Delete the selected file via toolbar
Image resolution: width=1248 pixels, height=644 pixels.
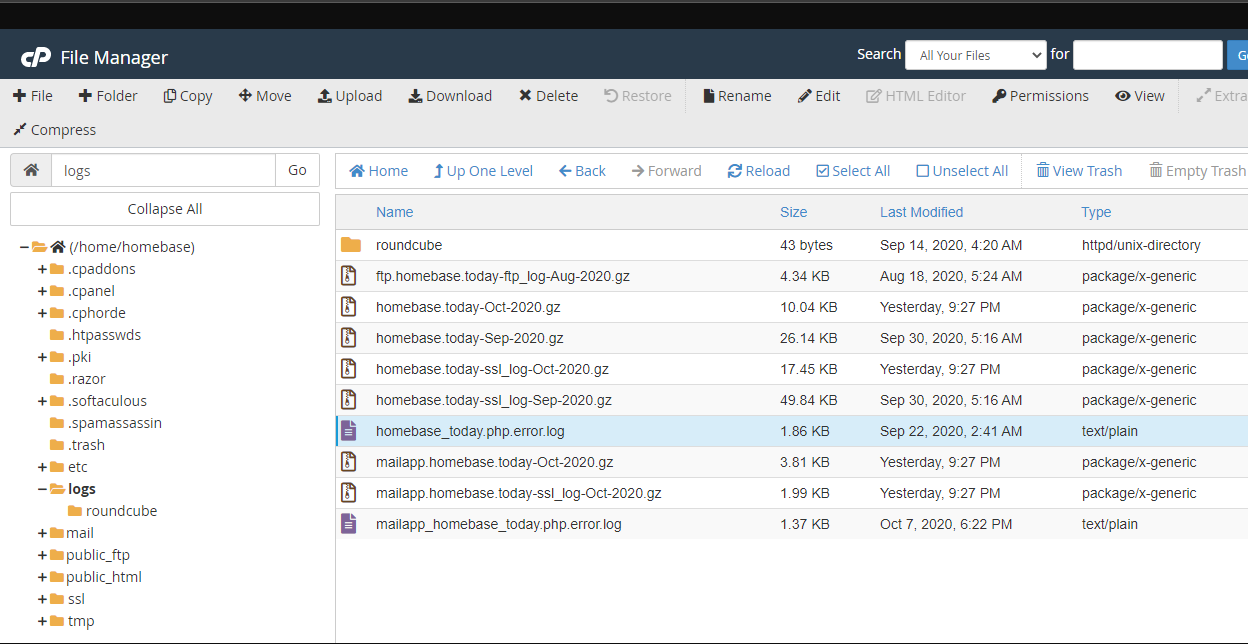(548, 96)
